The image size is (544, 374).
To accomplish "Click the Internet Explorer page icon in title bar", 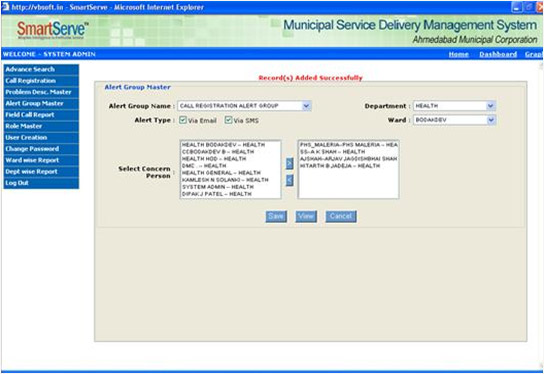I will pyautogui.click(x=5, y=7).
